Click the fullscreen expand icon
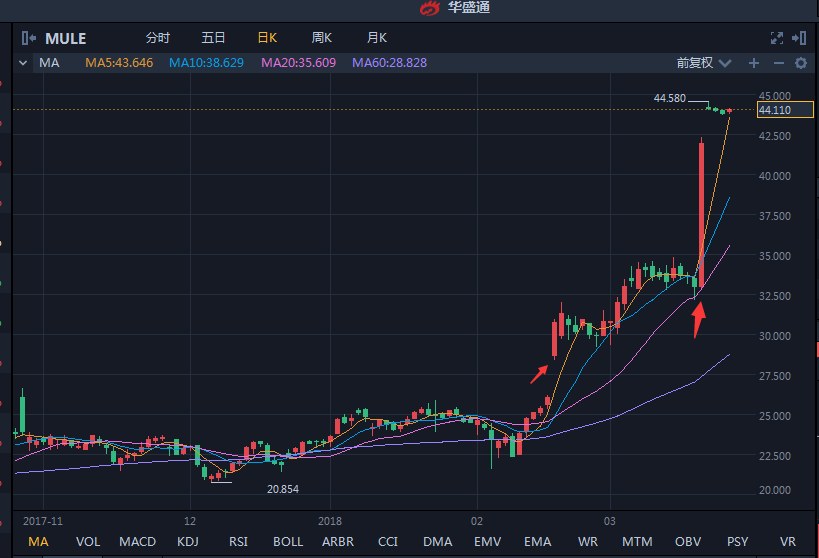The height and width of the screenshot is (558, 819). [776, 38]
